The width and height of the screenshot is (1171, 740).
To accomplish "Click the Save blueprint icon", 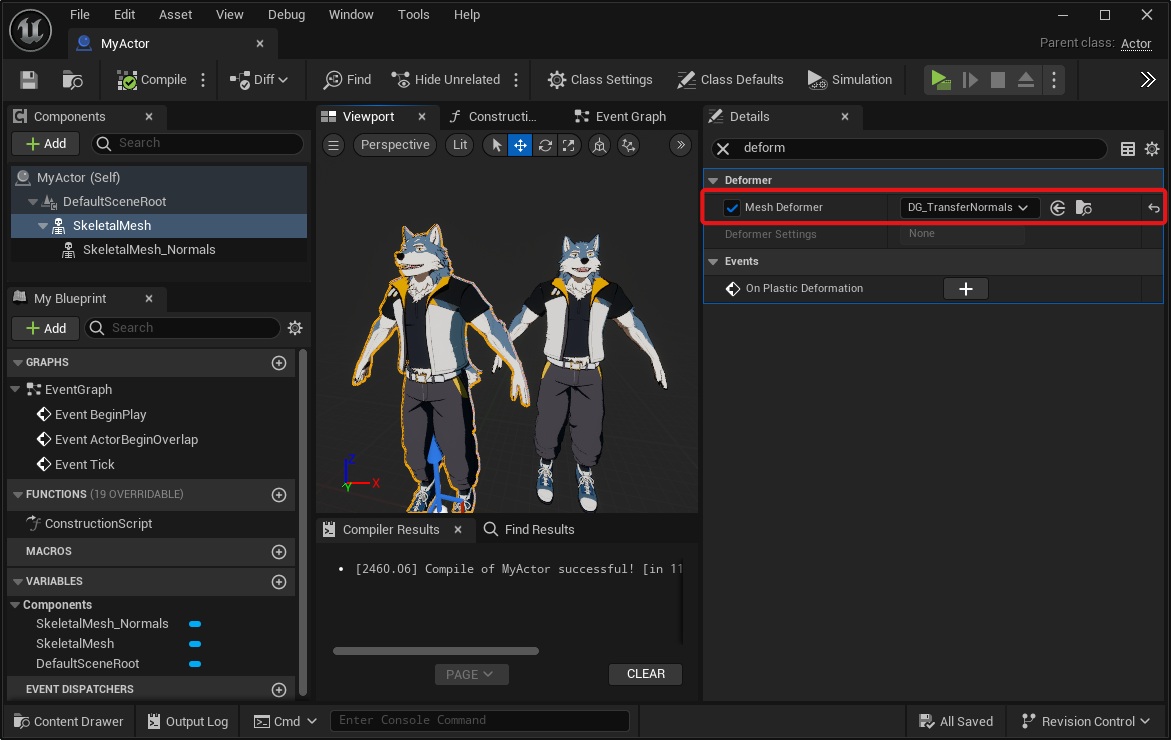I will coord(29,80).
